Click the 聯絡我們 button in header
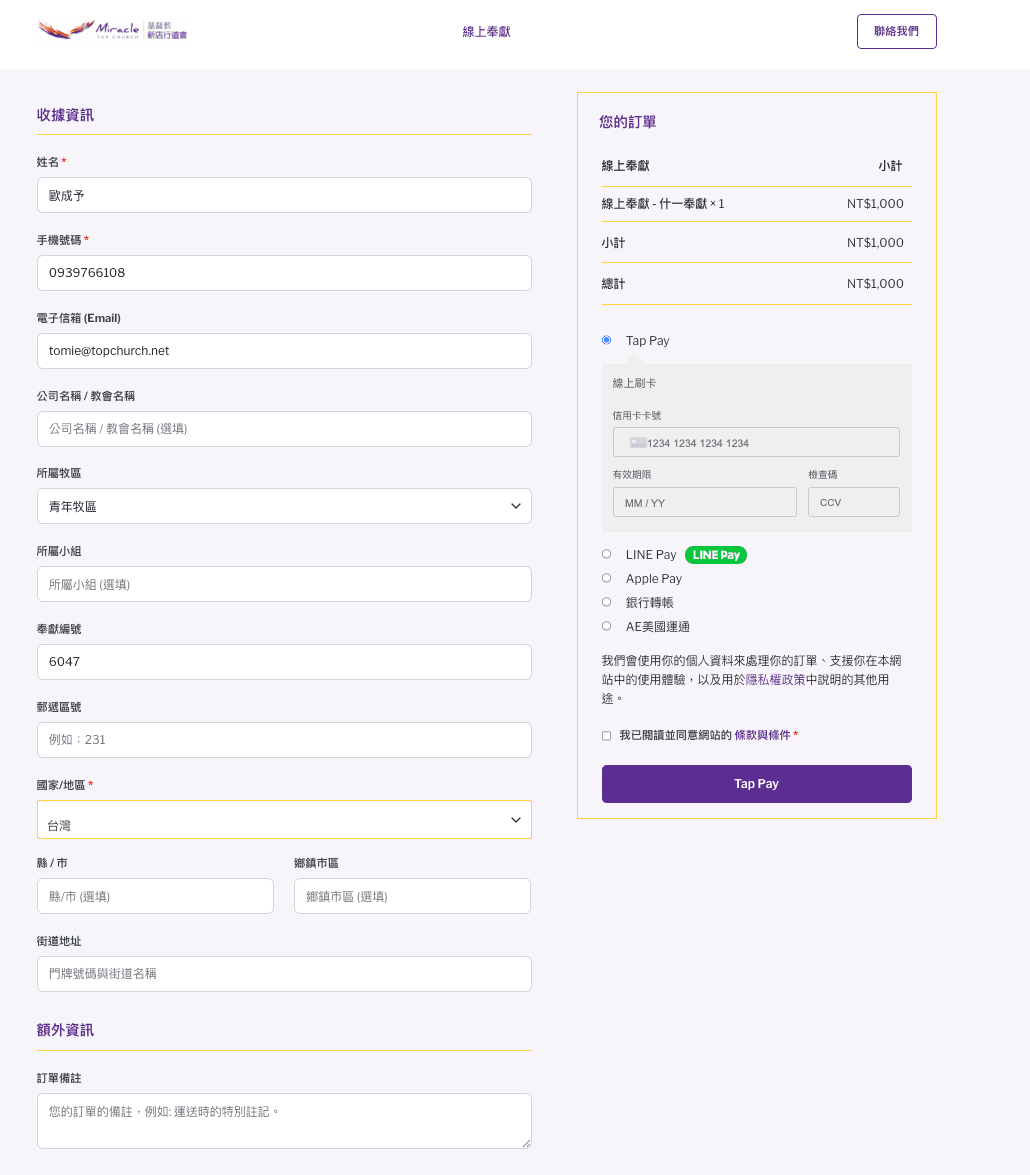 pyautogui.click(x=896, y=32)
